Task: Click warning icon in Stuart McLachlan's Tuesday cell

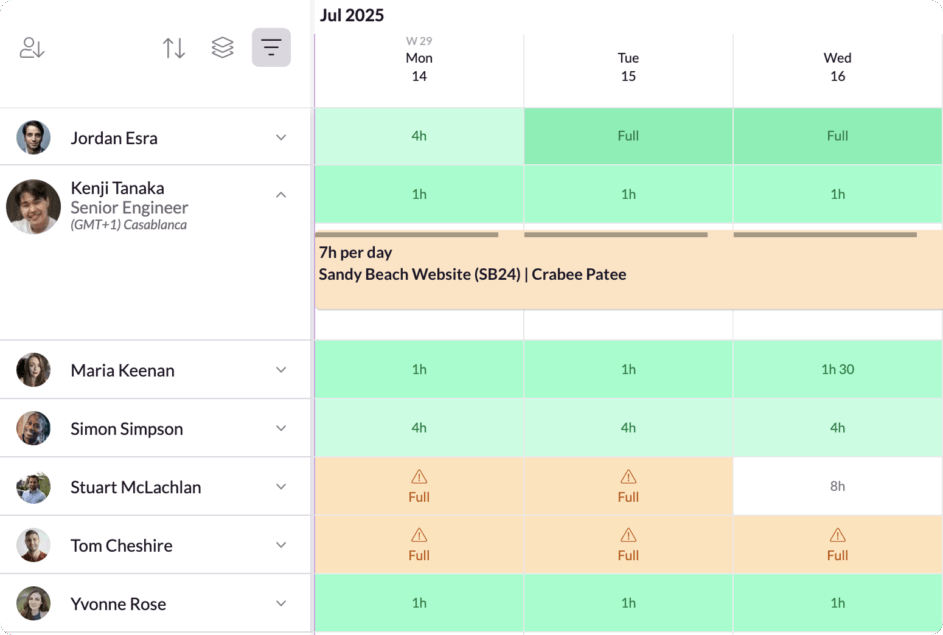Action: (x=628, y=477)
